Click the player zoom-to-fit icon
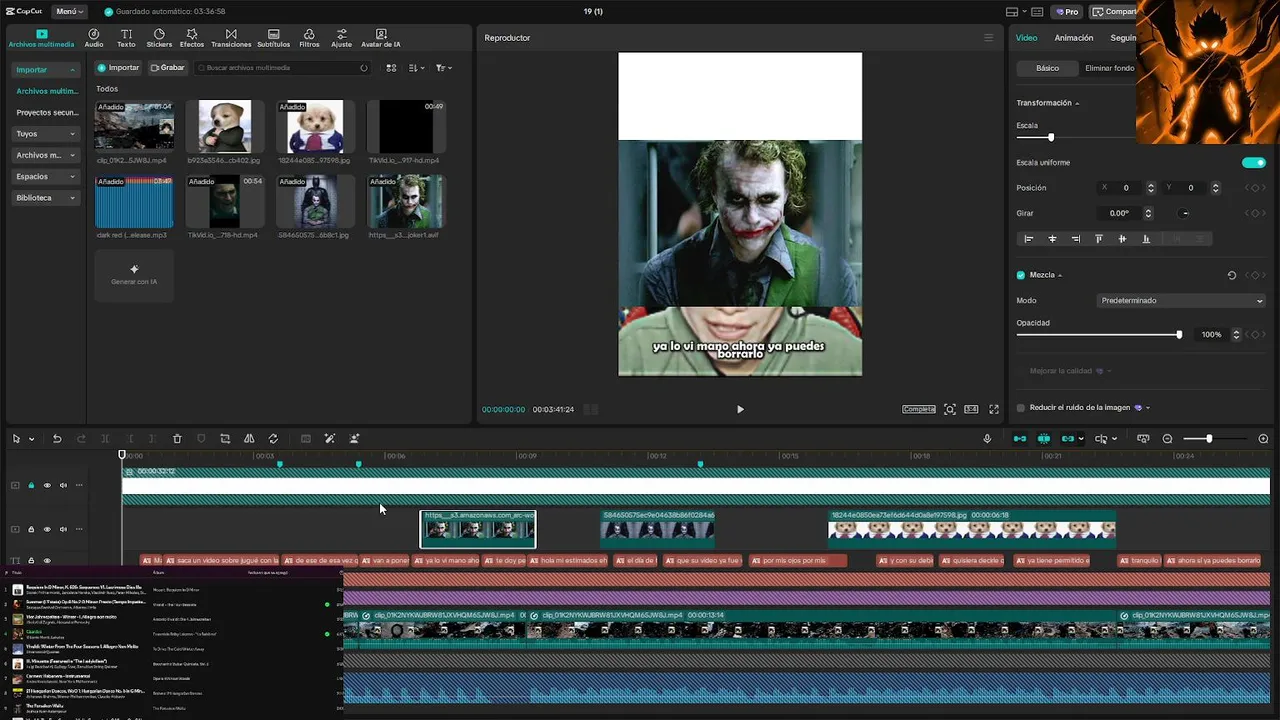The image size is (1280, 720). tap(950, 409)
